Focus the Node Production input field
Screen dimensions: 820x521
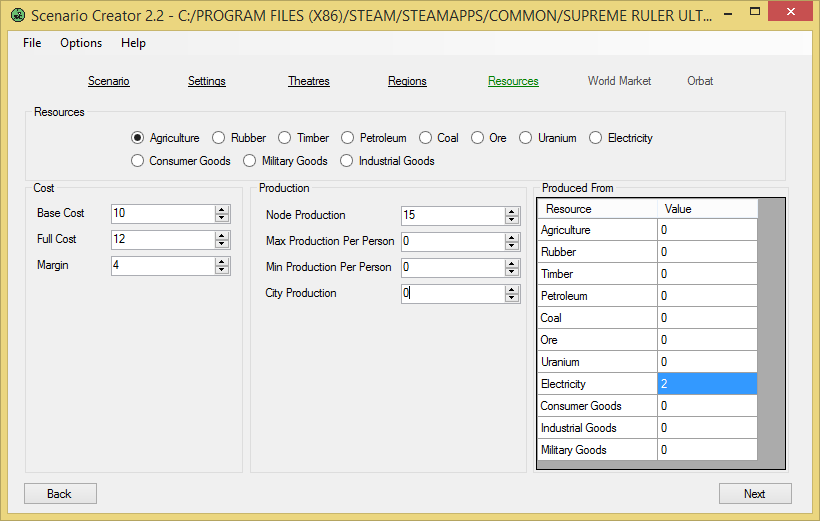pyautogui.click(x=453, y=216)
